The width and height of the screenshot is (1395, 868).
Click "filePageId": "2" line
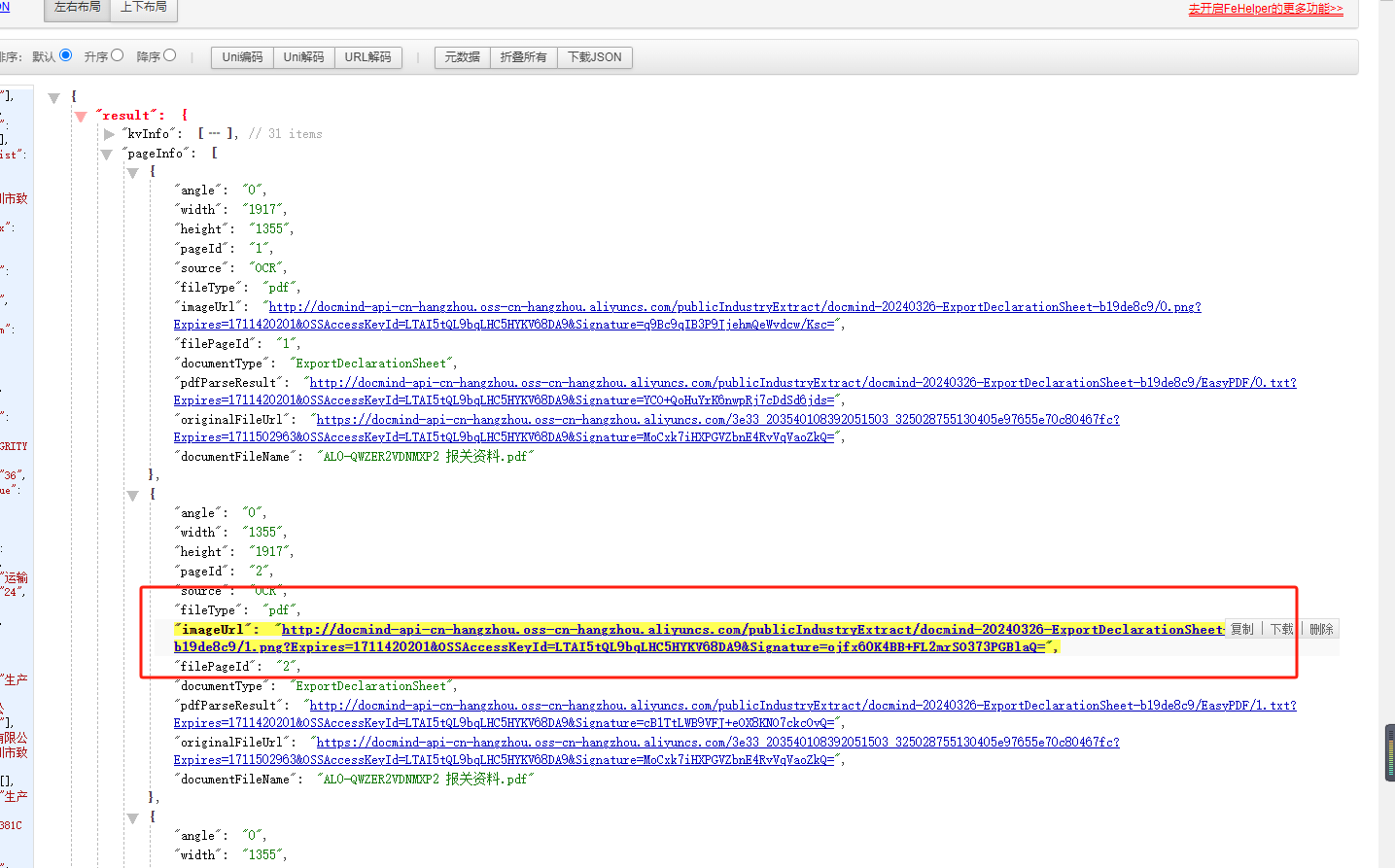[x=237, y=667]
